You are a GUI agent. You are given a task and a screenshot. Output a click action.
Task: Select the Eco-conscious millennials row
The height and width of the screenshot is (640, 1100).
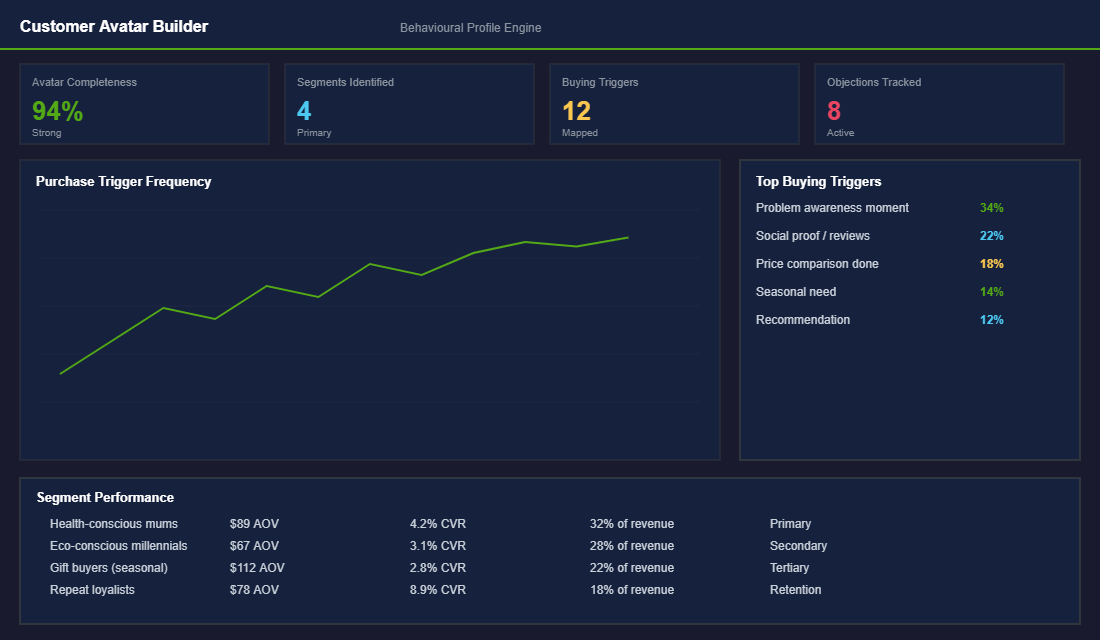pyautogui.click(x=119, y=545)
